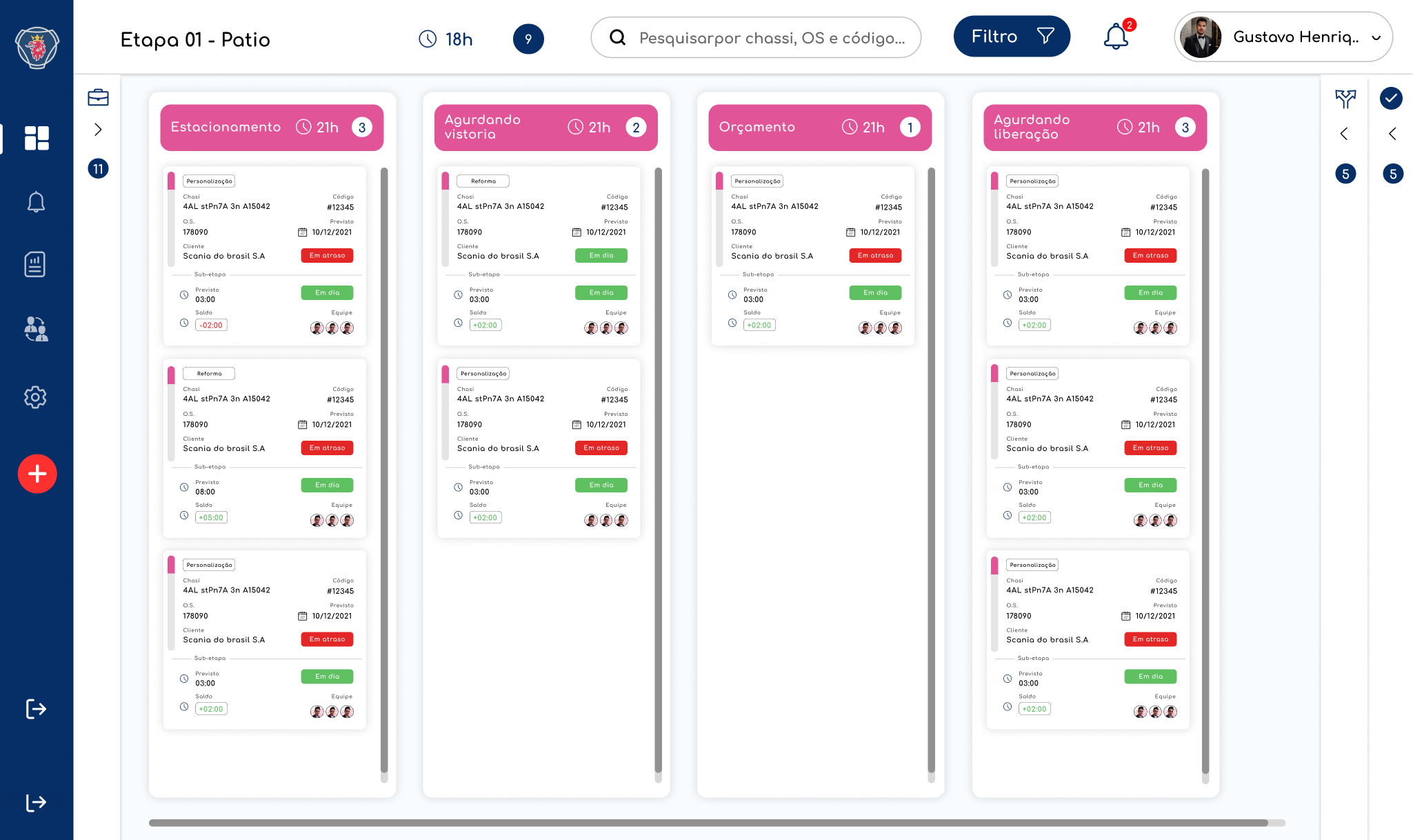Open the settings gear in sidebar

tap(35, 397)
